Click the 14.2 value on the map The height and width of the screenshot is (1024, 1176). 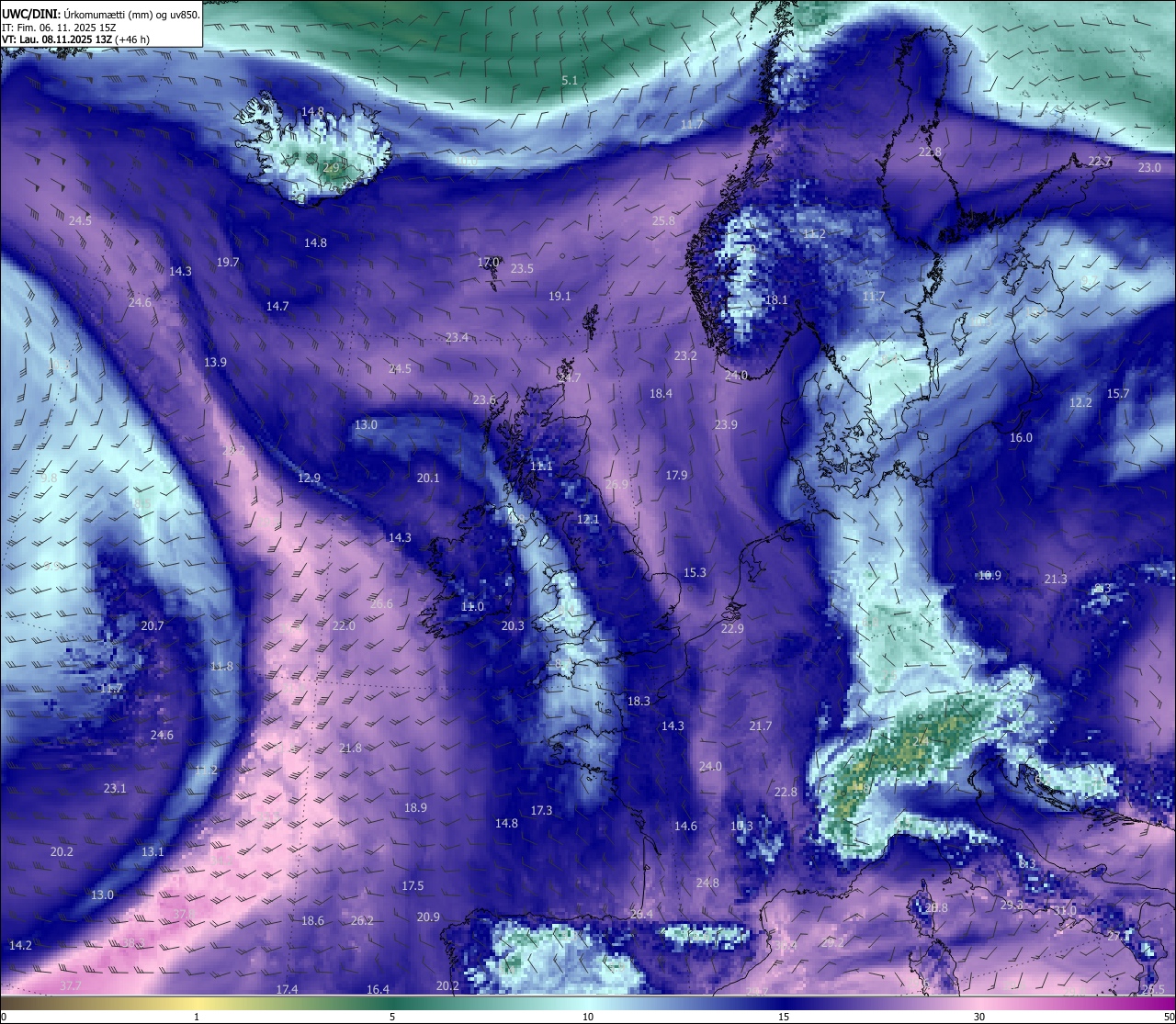click(20, 945)
